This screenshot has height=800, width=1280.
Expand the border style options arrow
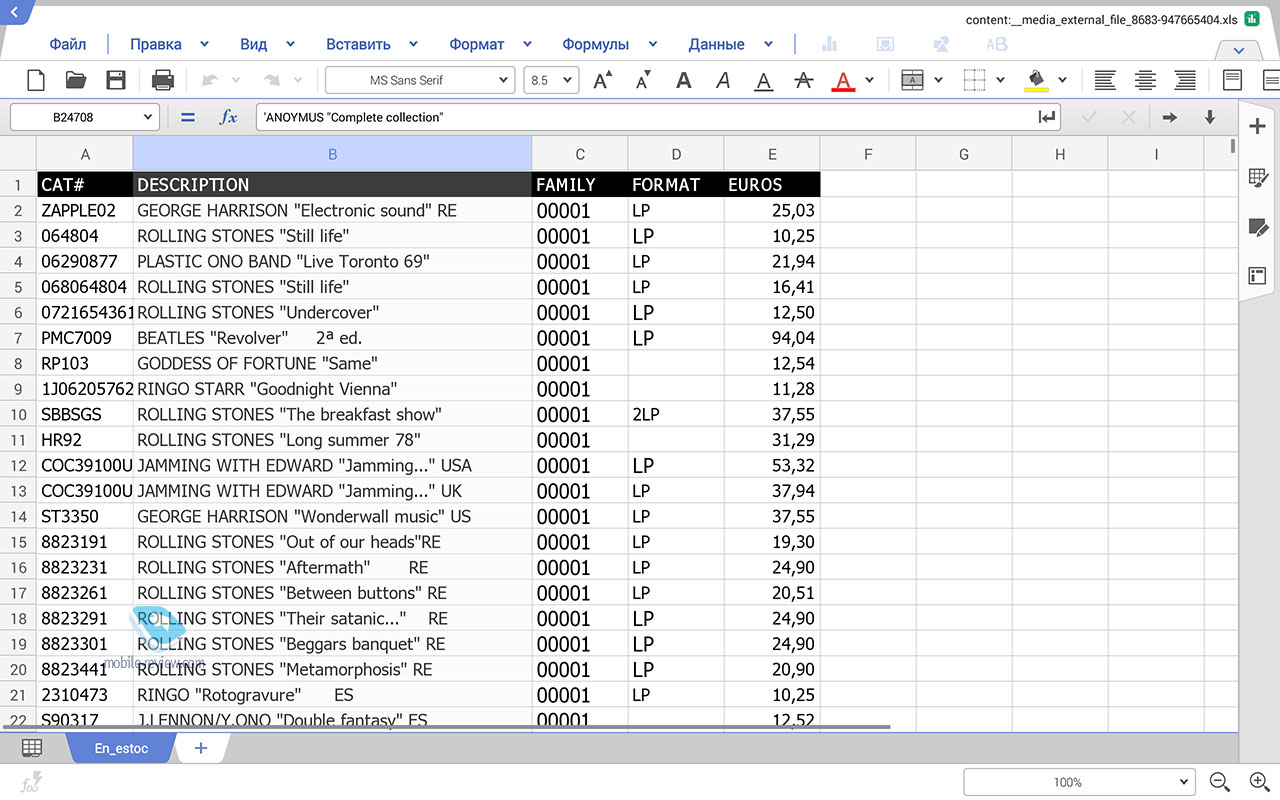pos(1000,80)
